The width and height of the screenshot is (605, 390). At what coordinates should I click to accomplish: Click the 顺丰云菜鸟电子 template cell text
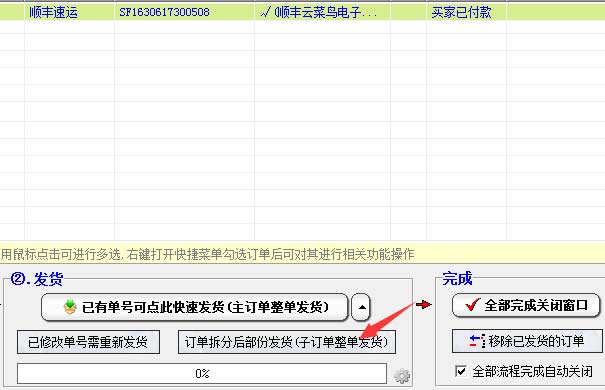(326, 13)
